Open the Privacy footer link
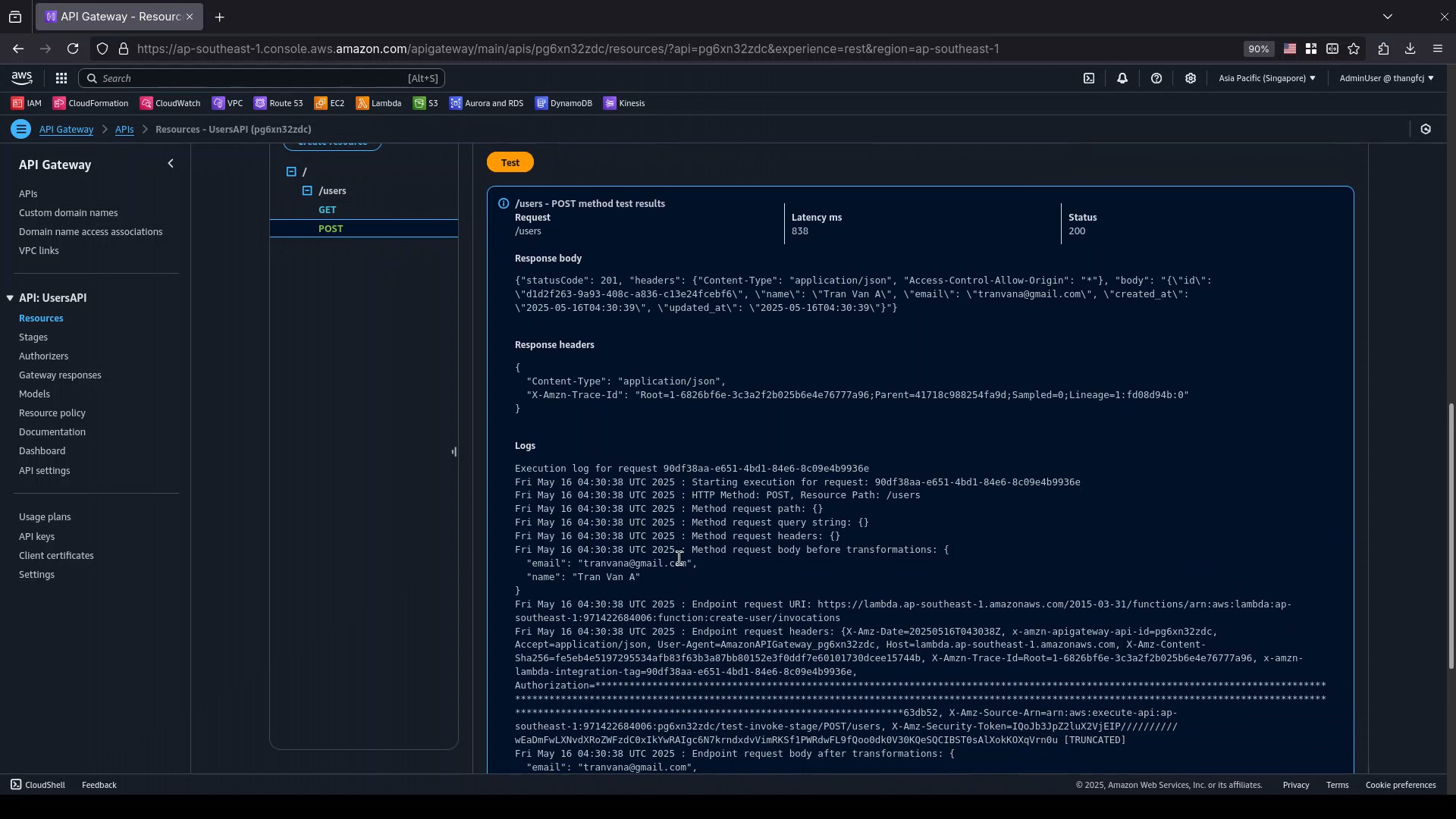The width and height of the screenshot is (1456, 819). [1296, 785]
